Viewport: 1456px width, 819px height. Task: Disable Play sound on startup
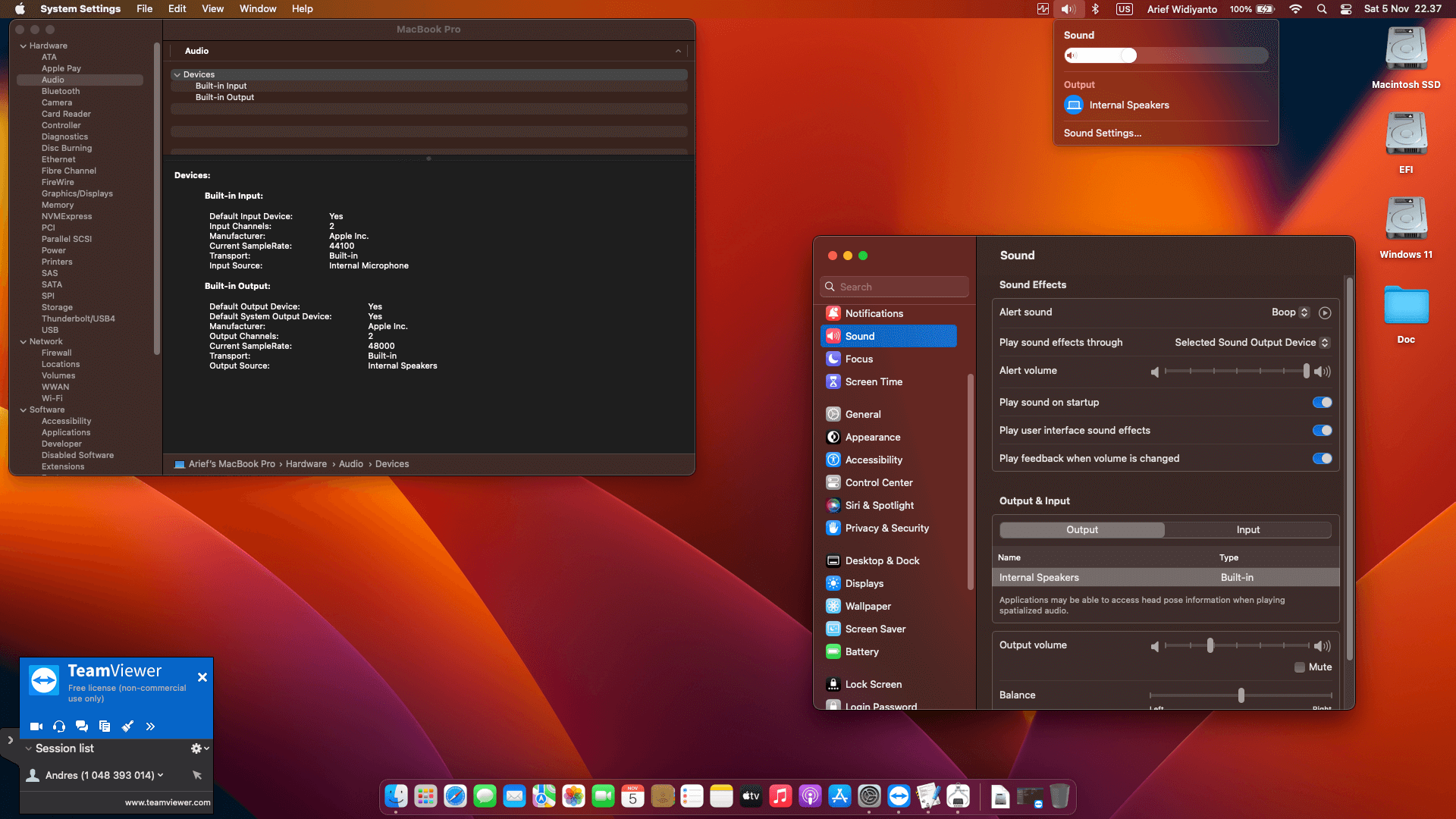(x=1323, y=402)
